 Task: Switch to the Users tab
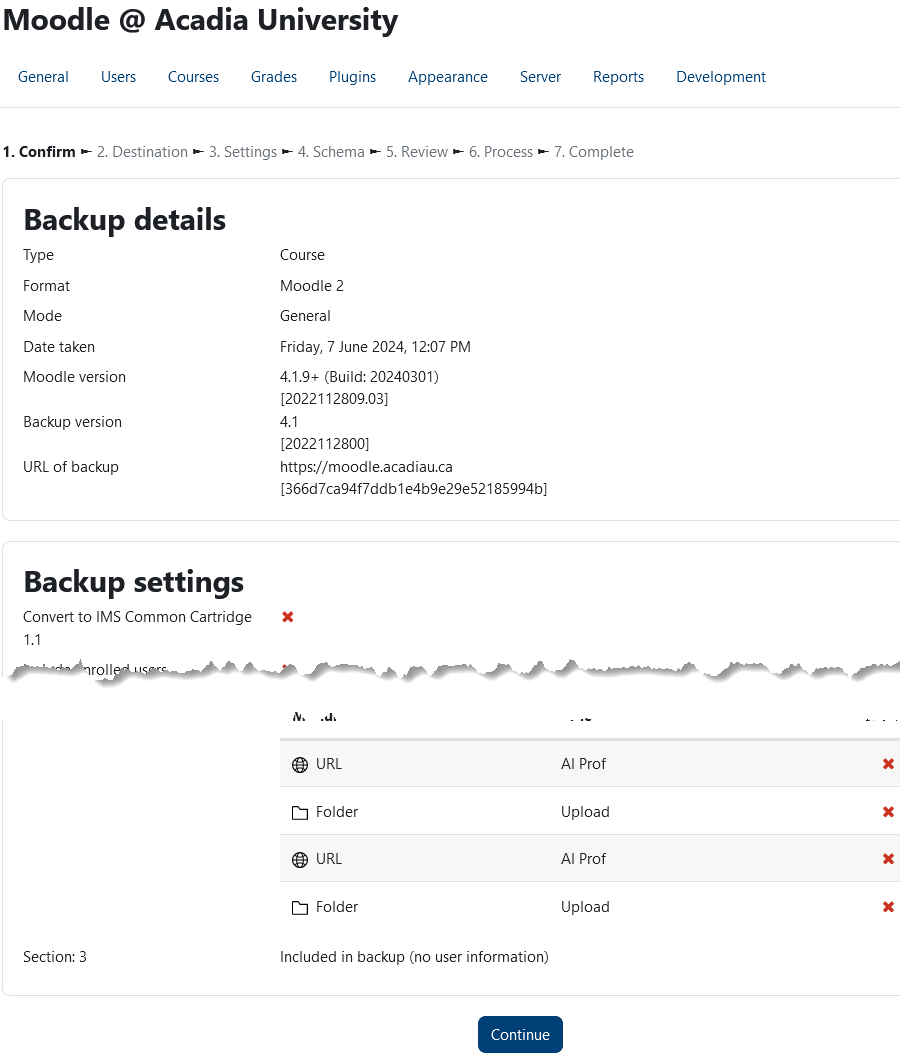tap(118, 77)
